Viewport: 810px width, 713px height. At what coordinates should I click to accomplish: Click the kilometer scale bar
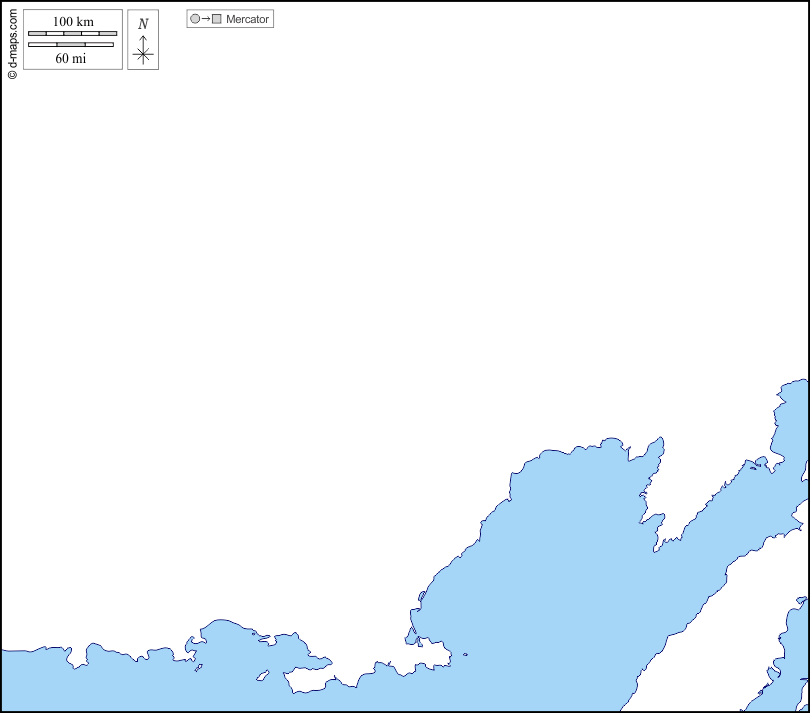point(72,34)
